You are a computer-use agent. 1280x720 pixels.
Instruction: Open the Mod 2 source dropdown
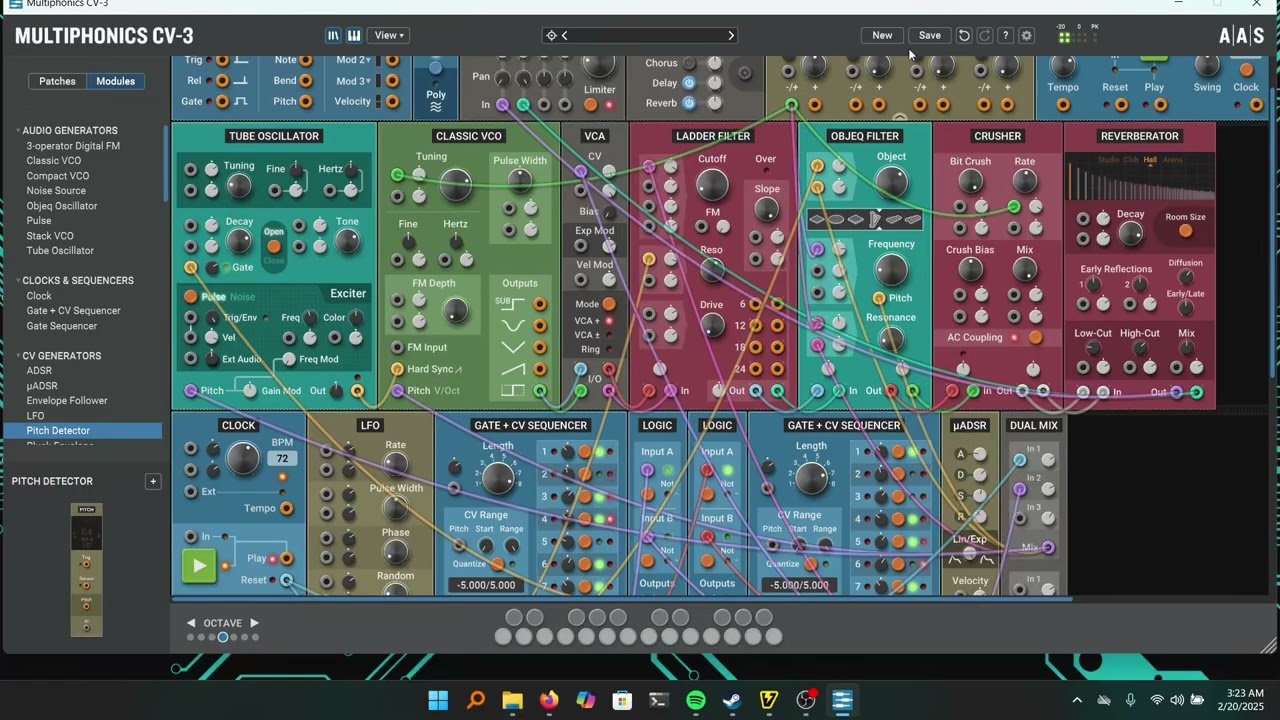click(x=352, y=60)
